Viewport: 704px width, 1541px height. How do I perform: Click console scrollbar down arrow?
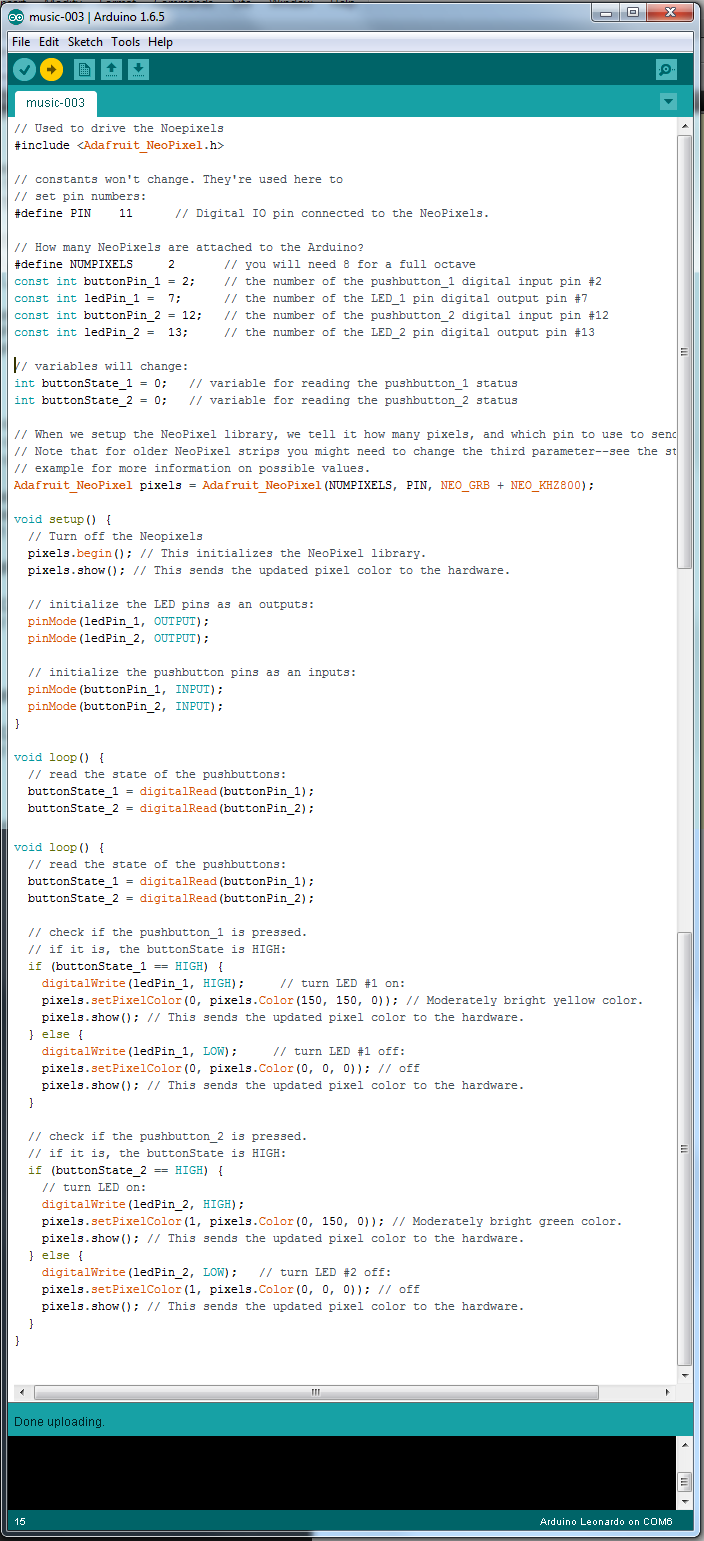pyautogui.click(x=685, y=1501)
